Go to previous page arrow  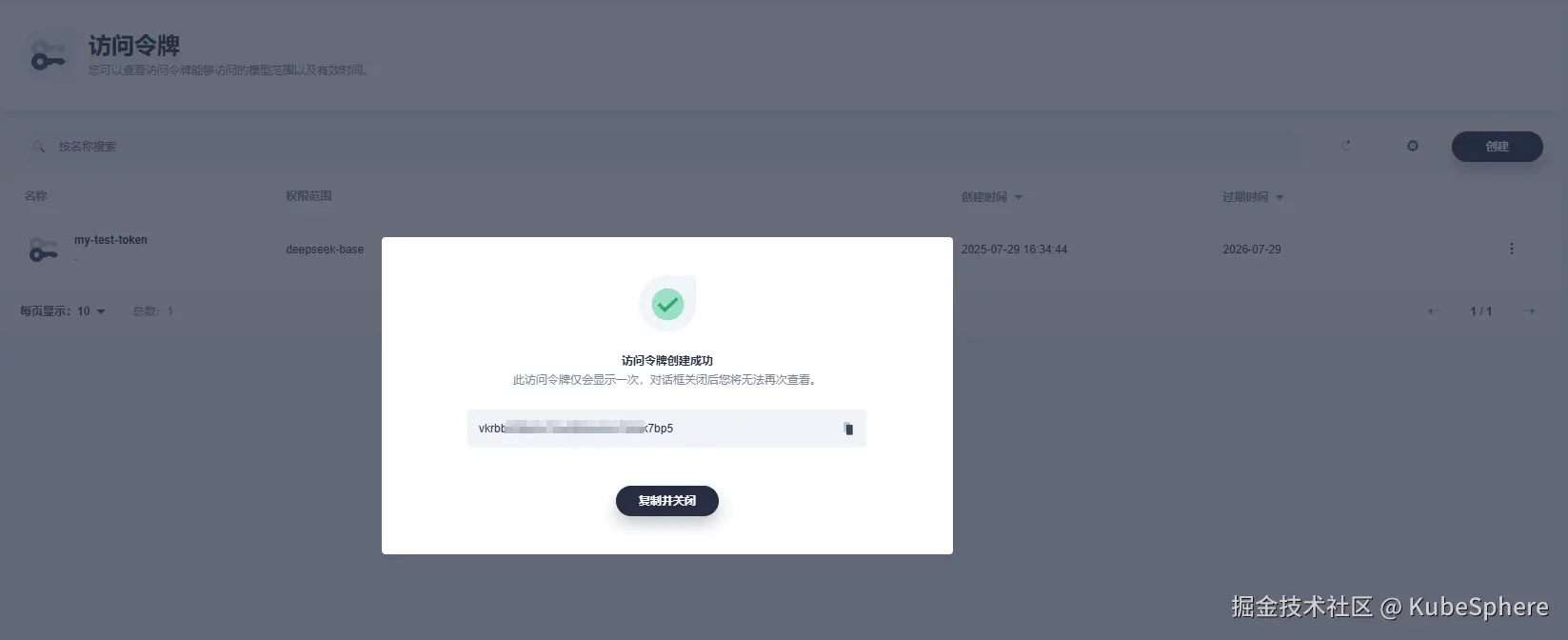pos(1434,311)
